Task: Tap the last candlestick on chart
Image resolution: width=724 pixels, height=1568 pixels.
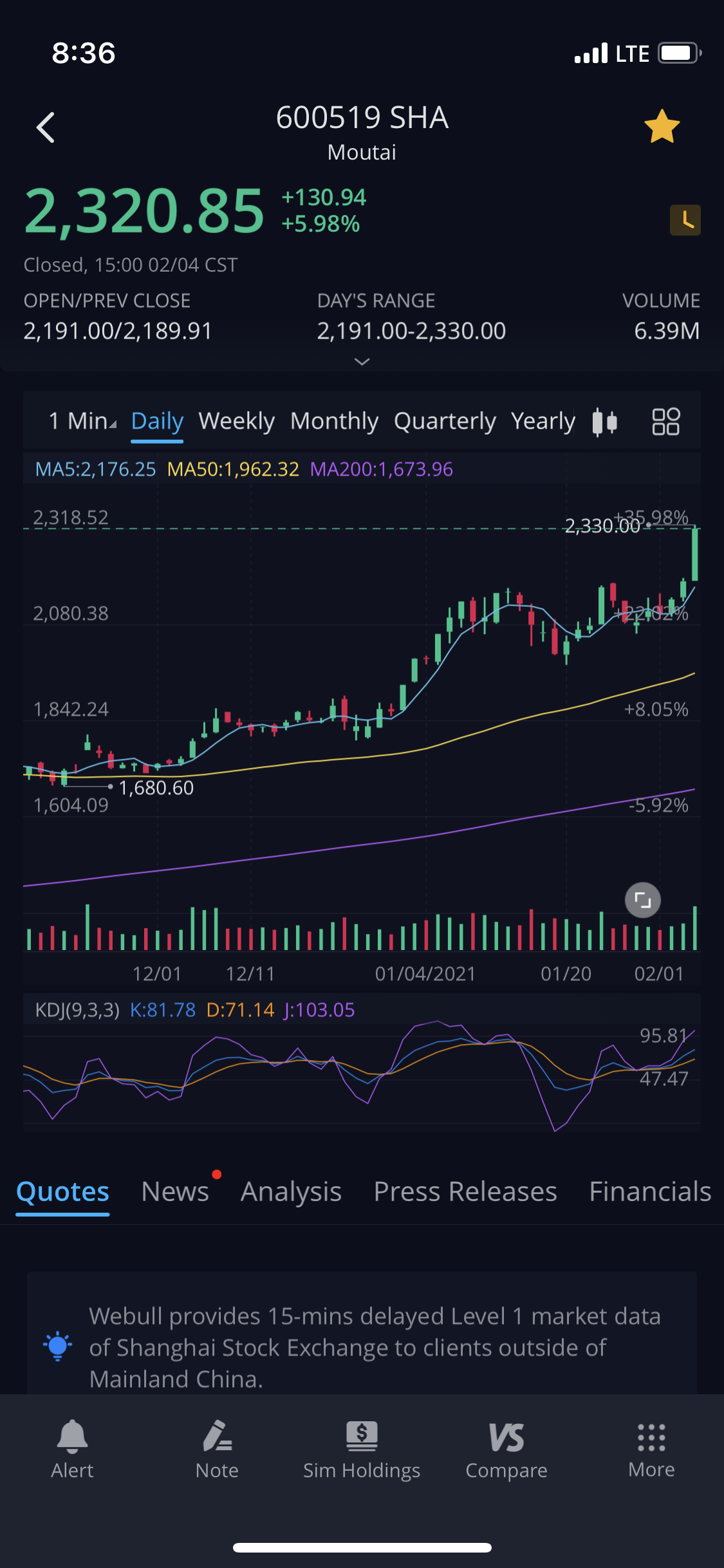Action: [x=695, y=554]
